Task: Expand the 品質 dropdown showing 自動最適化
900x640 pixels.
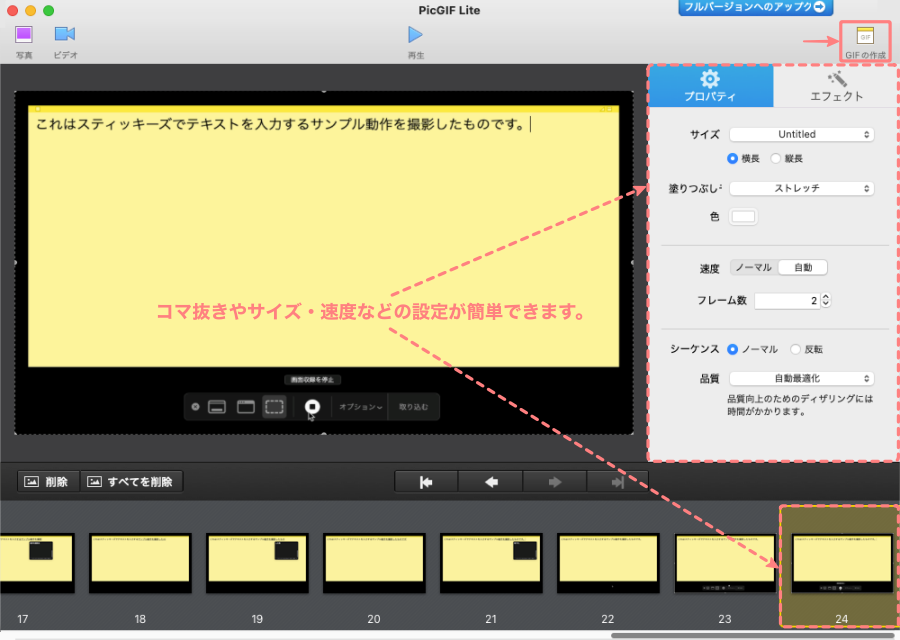Action: click(x=801, y=378)
